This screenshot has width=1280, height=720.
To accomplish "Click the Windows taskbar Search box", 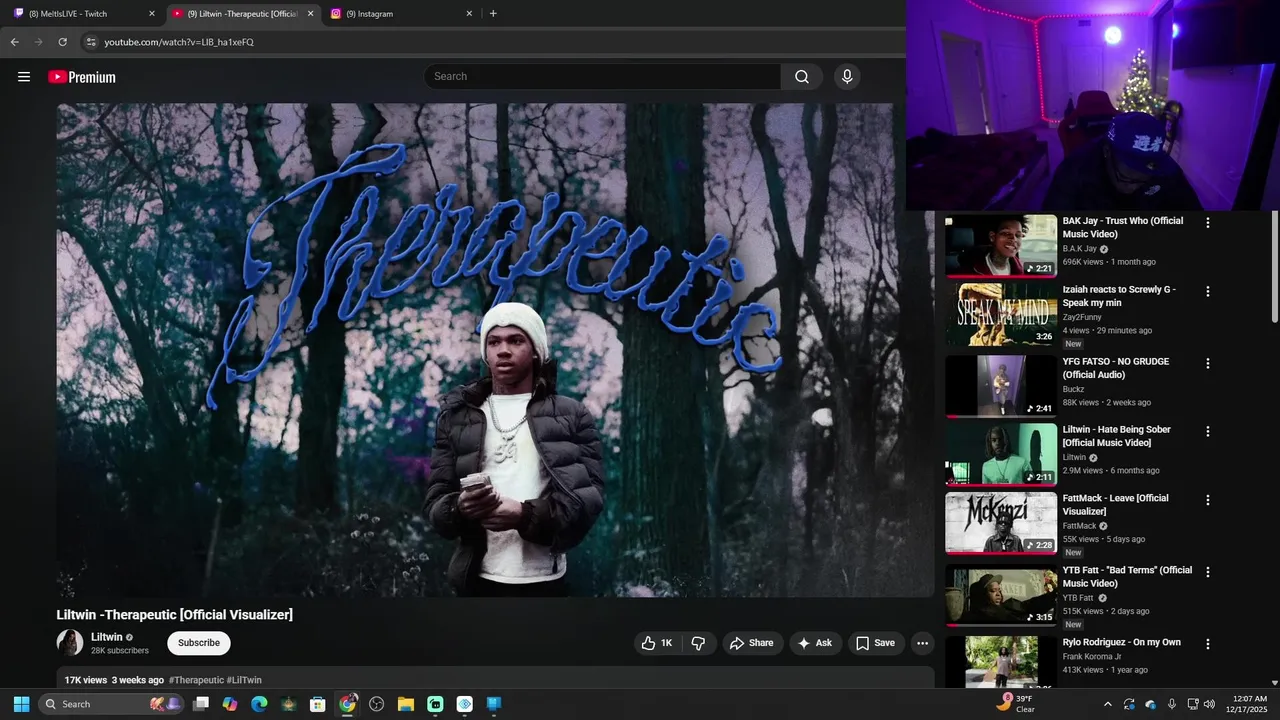I will coord(110,704).
